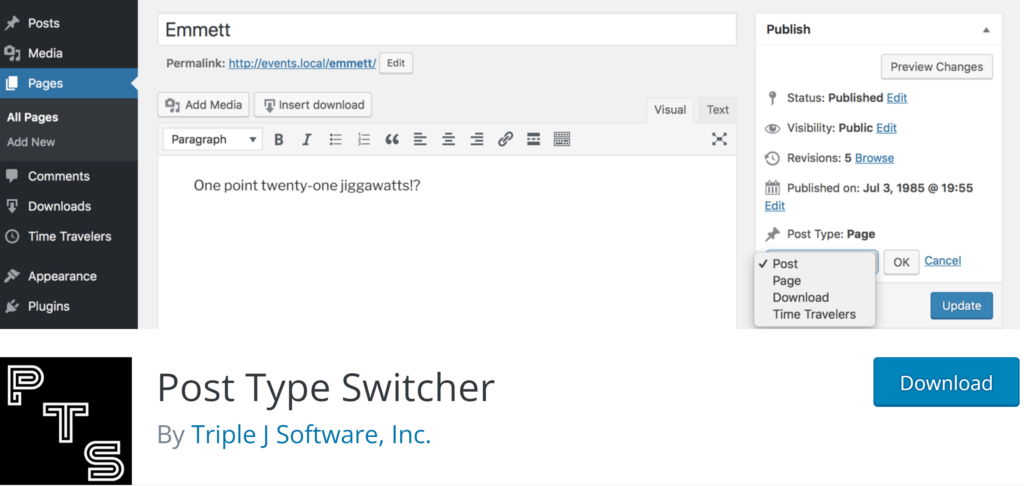Open the All Pages submenu item
Screen dimensions: 1024x486
(33, 118)
